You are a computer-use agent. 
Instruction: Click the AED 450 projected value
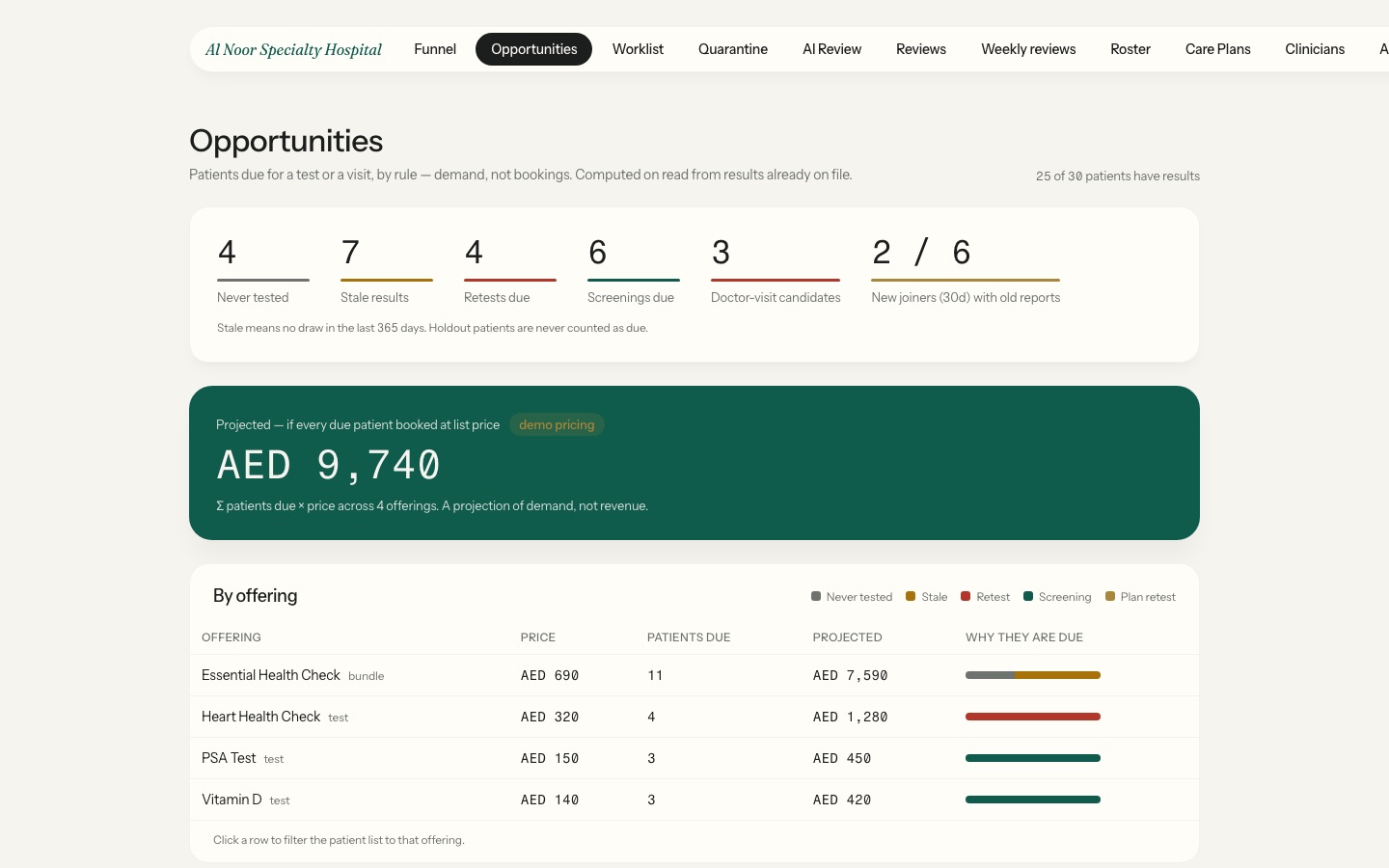[x=842, y=758]
